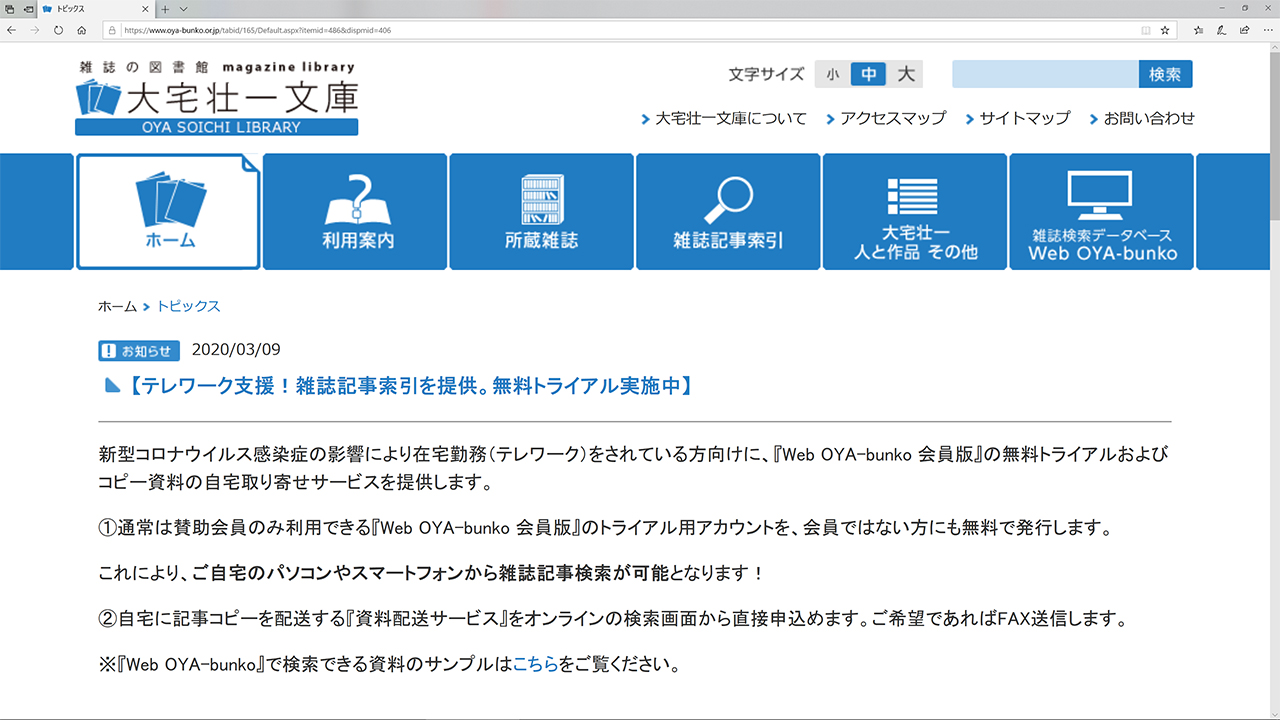Click the date 2020/03/09
This screenshot has height=720, width=1280.
coord(236,350)
